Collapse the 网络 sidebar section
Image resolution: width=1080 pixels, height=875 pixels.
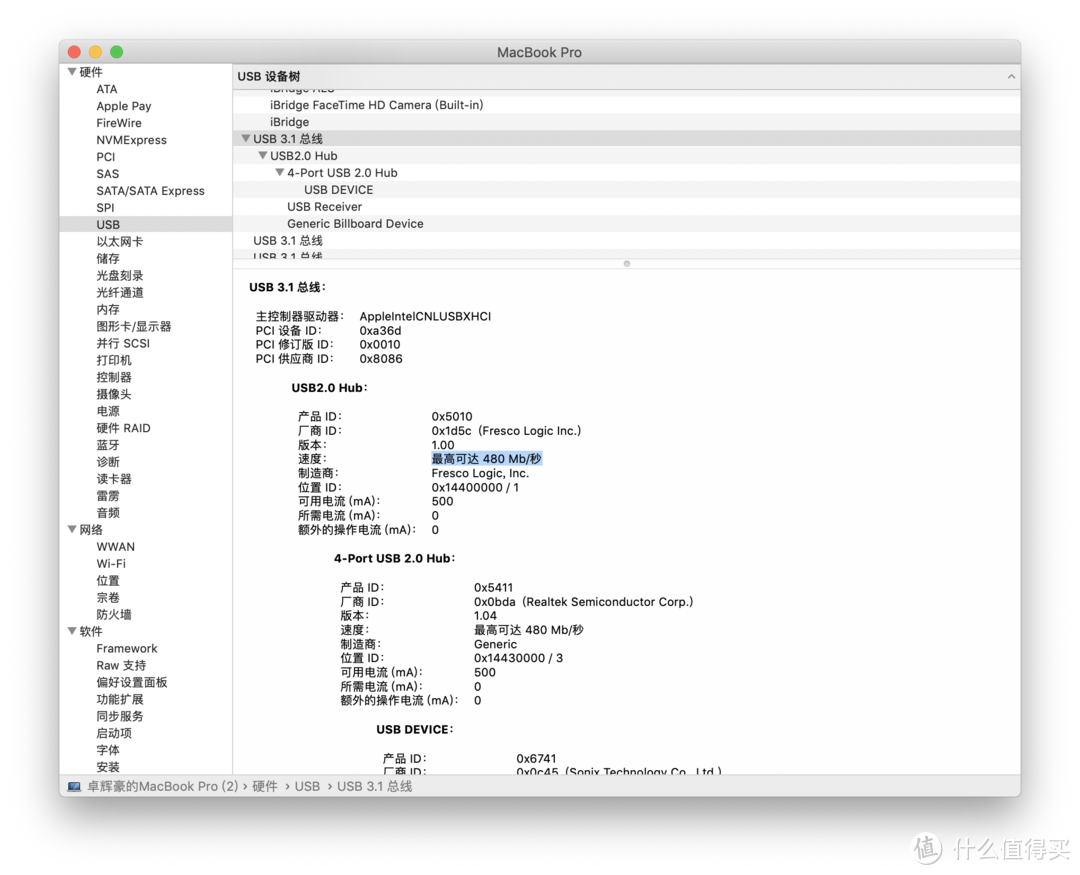pos(72,530)
